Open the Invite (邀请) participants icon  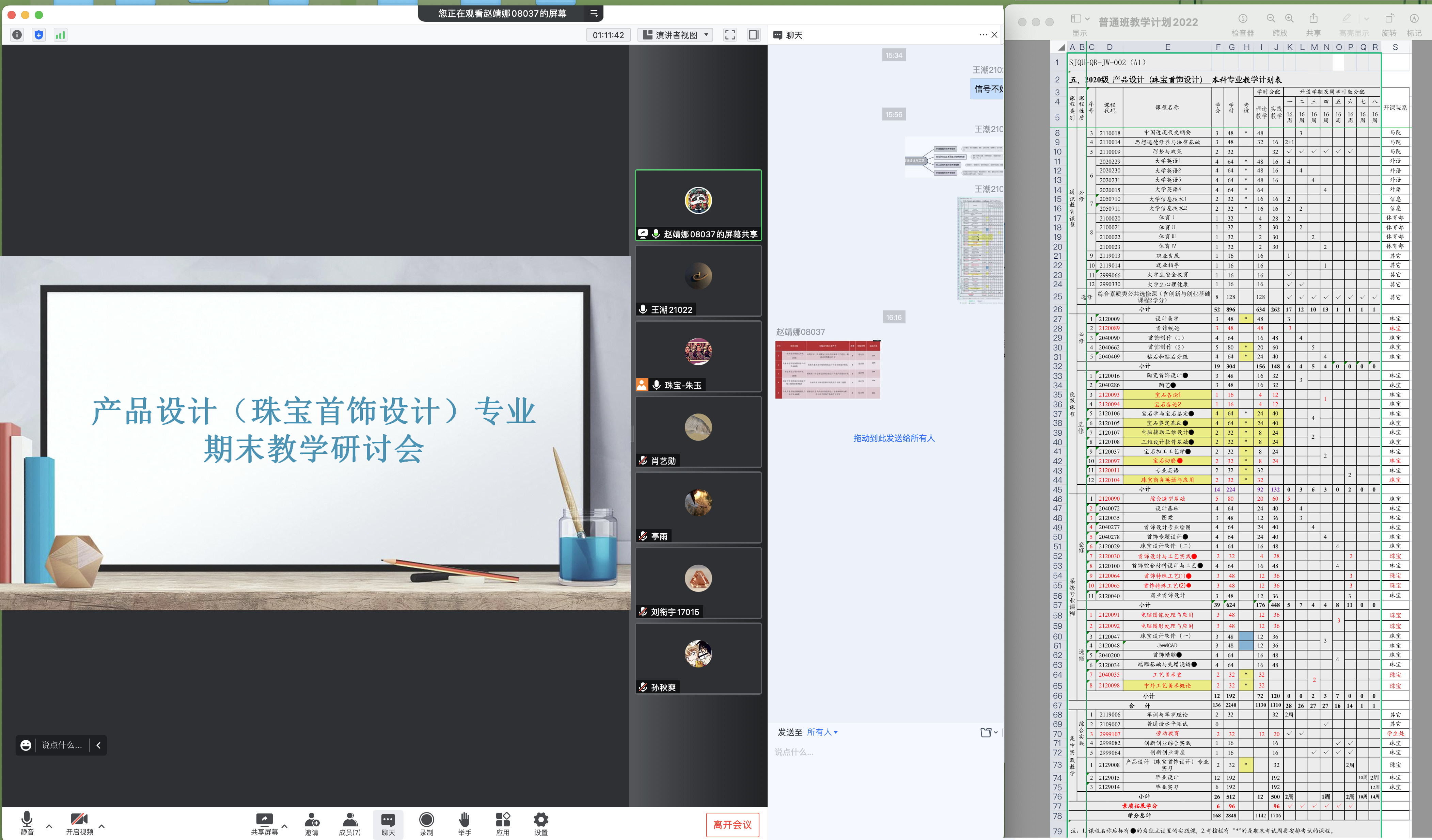point(311,820)
